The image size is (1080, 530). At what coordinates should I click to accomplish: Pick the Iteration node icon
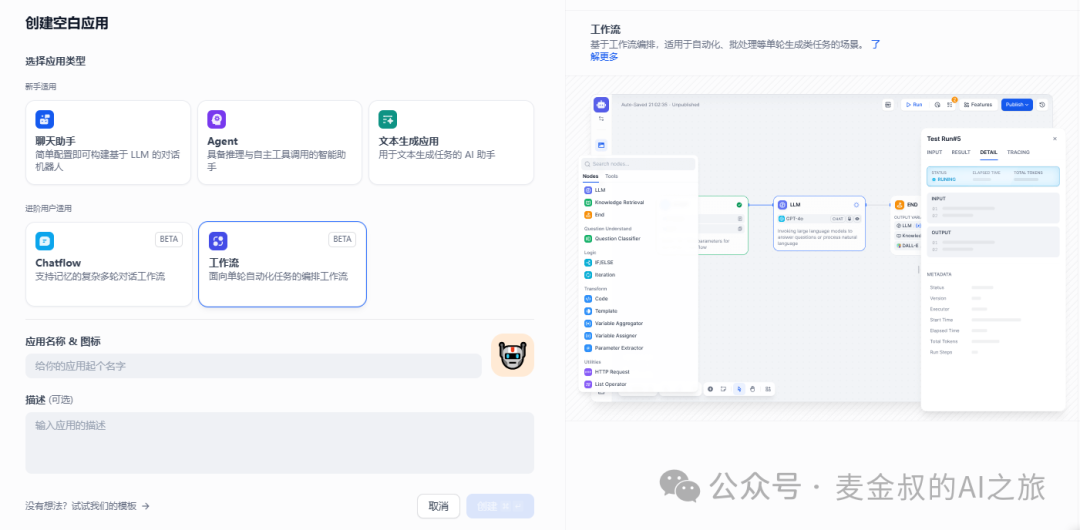click(588, 275)
